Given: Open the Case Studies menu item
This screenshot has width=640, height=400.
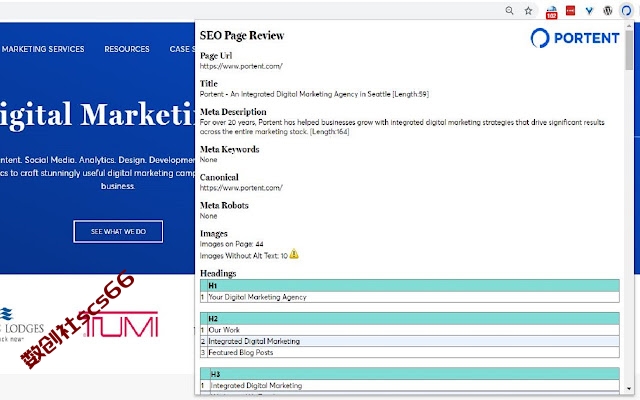Looking at the screenshot, I should click(x=182, y=49).
